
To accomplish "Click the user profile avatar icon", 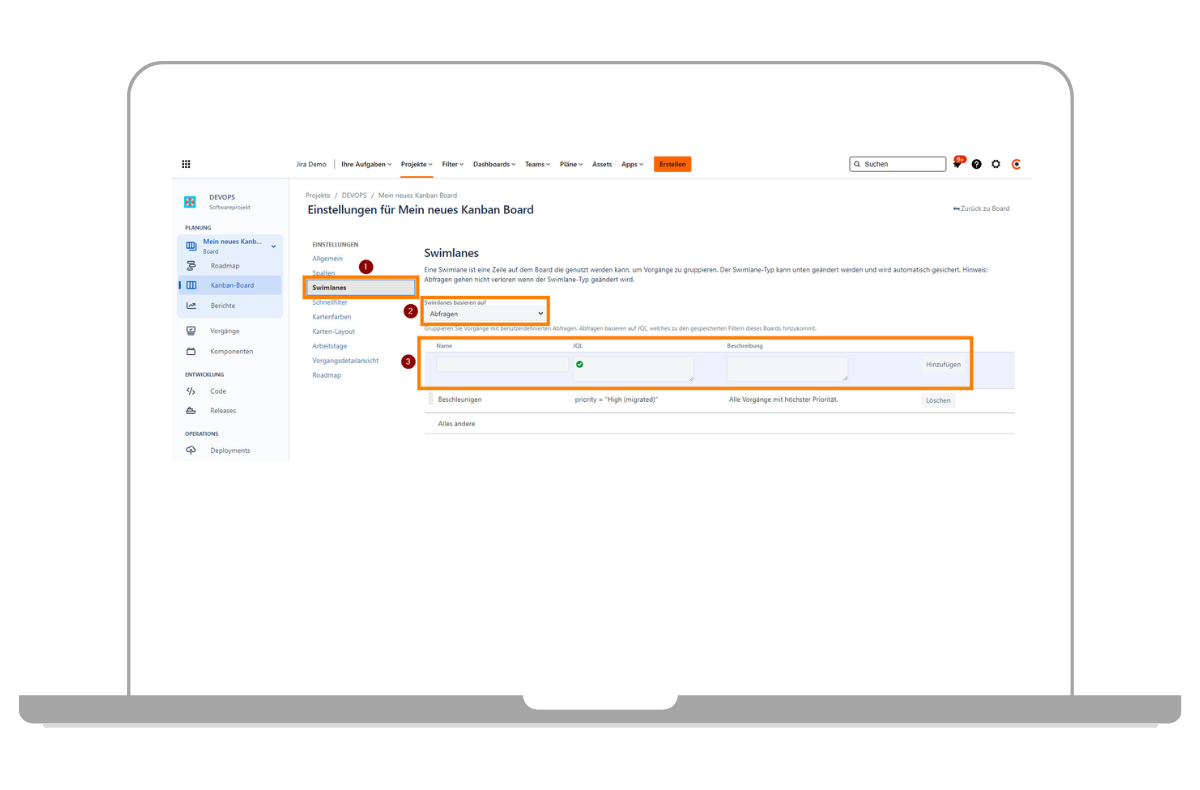I will click(1016, 164).
